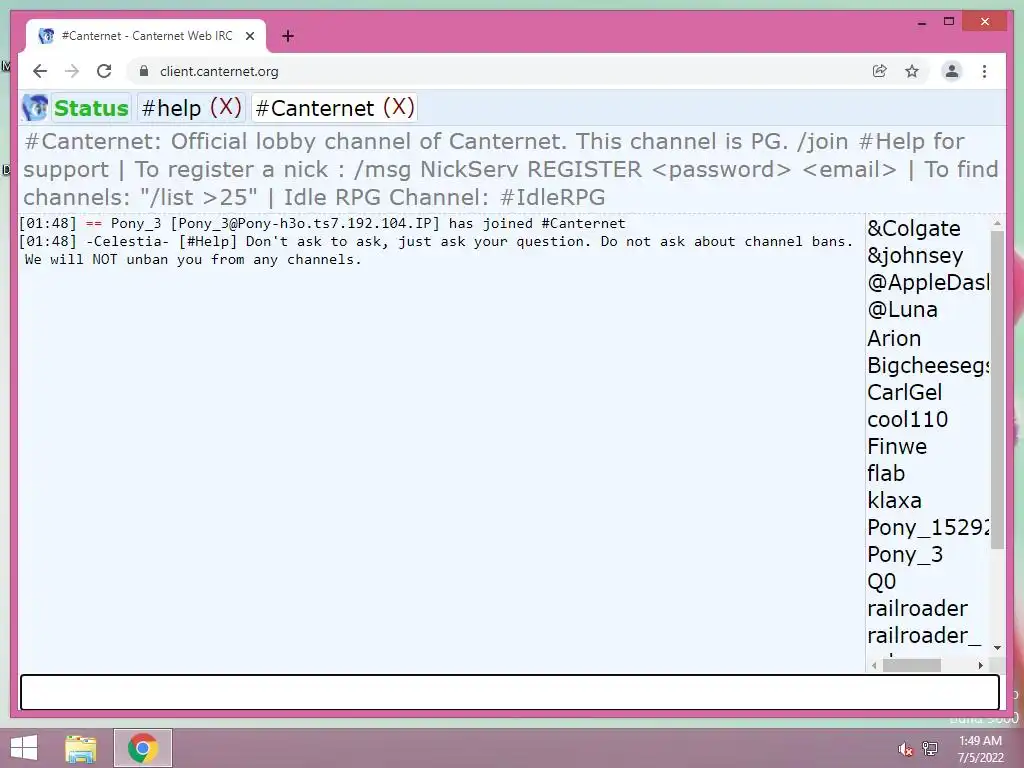The height and width of the screenshot is (768, 1024).
Task: Minimize the Chrome window
Action: [x=921, y=22]
